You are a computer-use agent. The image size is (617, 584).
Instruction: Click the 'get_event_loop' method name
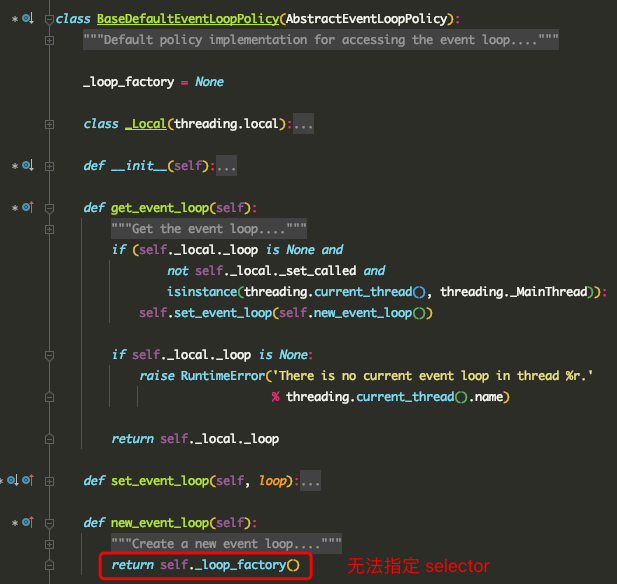(160, 207)
